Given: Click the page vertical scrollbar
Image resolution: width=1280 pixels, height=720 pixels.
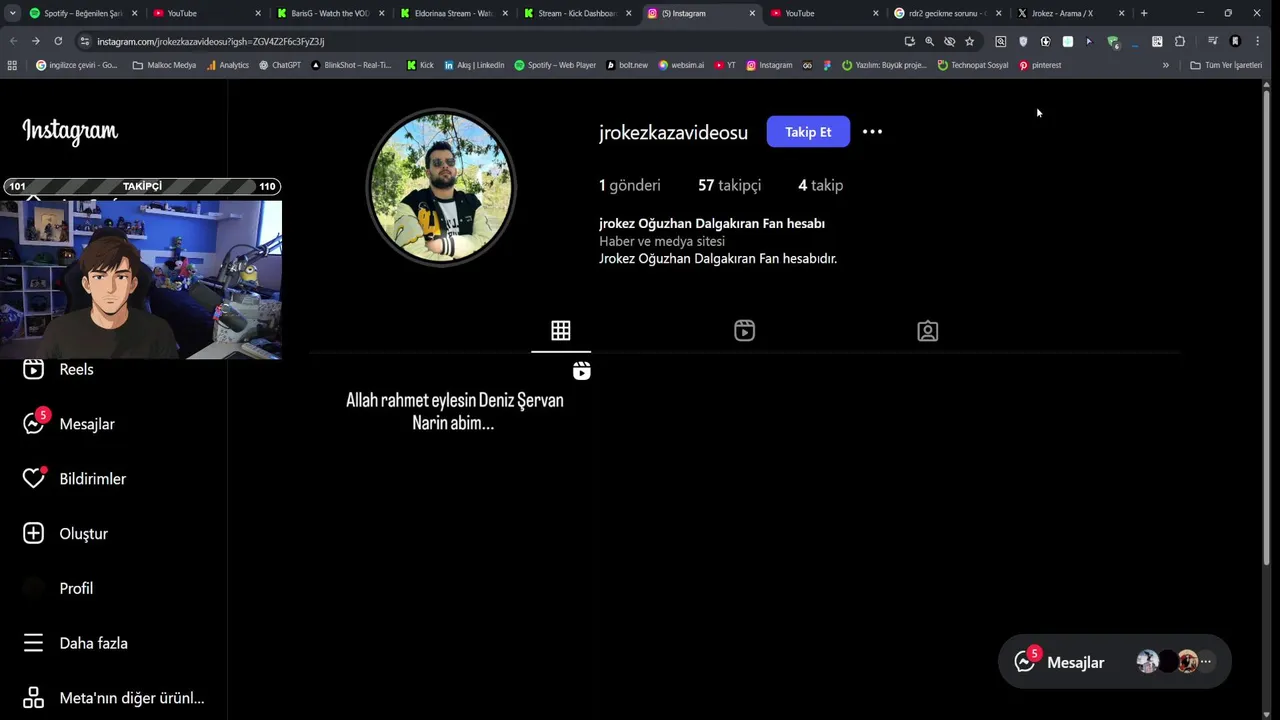Looking at the screenshot, I should [x=1266, y=330].
